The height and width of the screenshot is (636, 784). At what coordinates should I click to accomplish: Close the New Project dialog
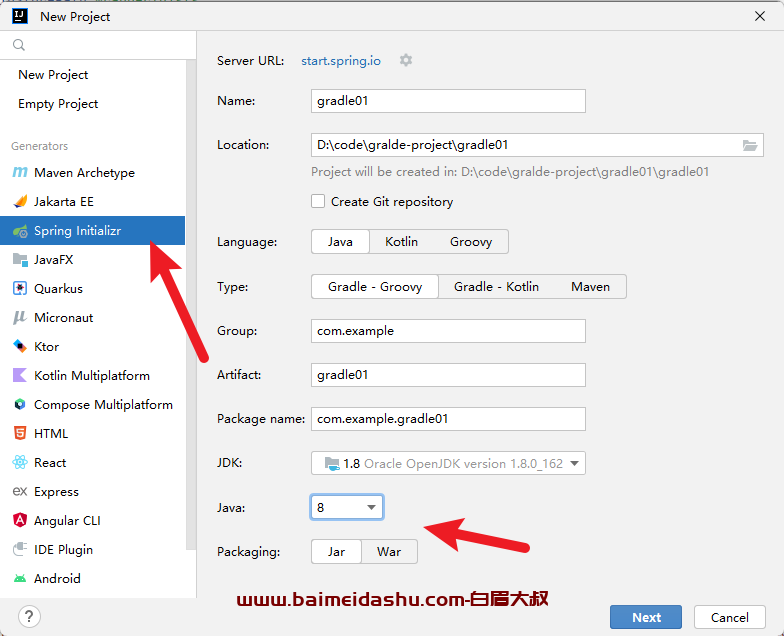760,16
